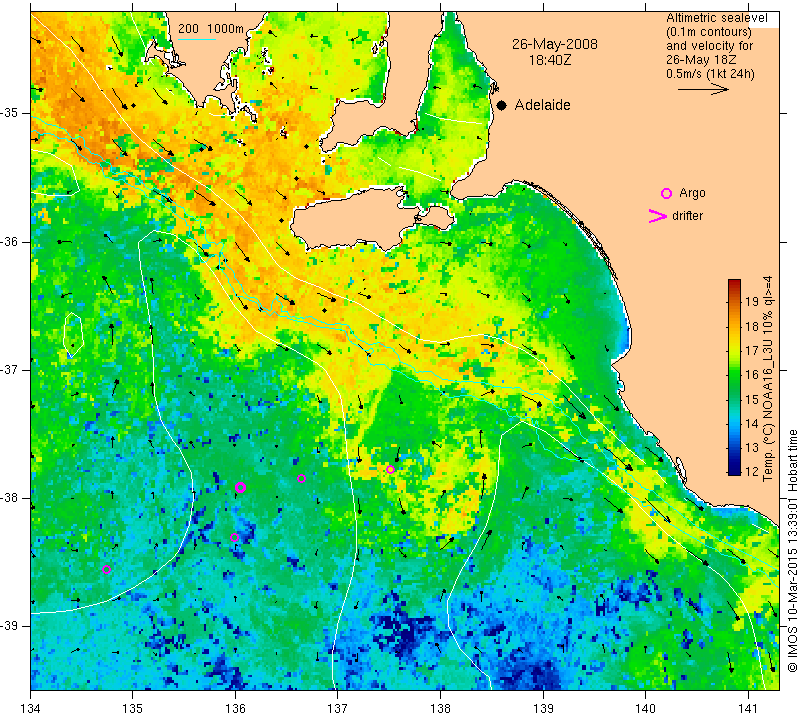
Task: Click the cyan depth contour legend line
Action: click(197, 39)
